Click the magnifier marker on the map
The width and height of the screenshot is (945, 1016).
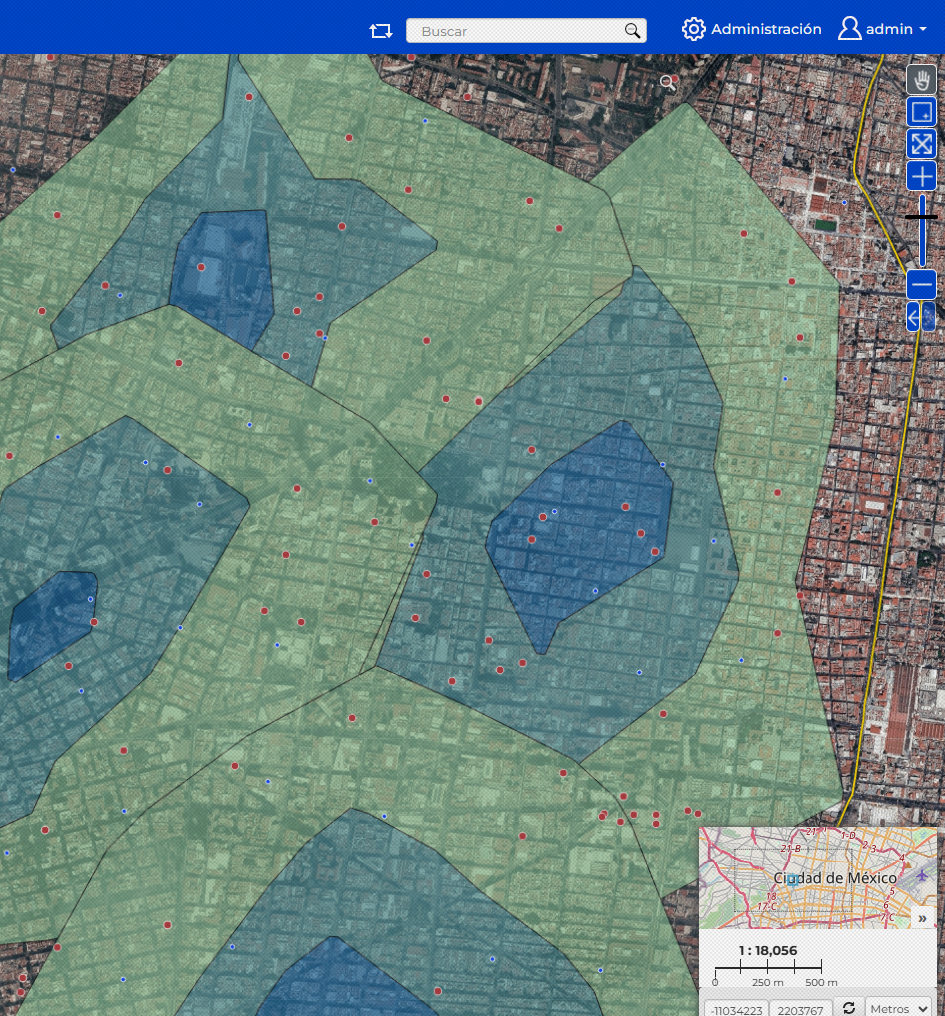click(x=668, y=83)
